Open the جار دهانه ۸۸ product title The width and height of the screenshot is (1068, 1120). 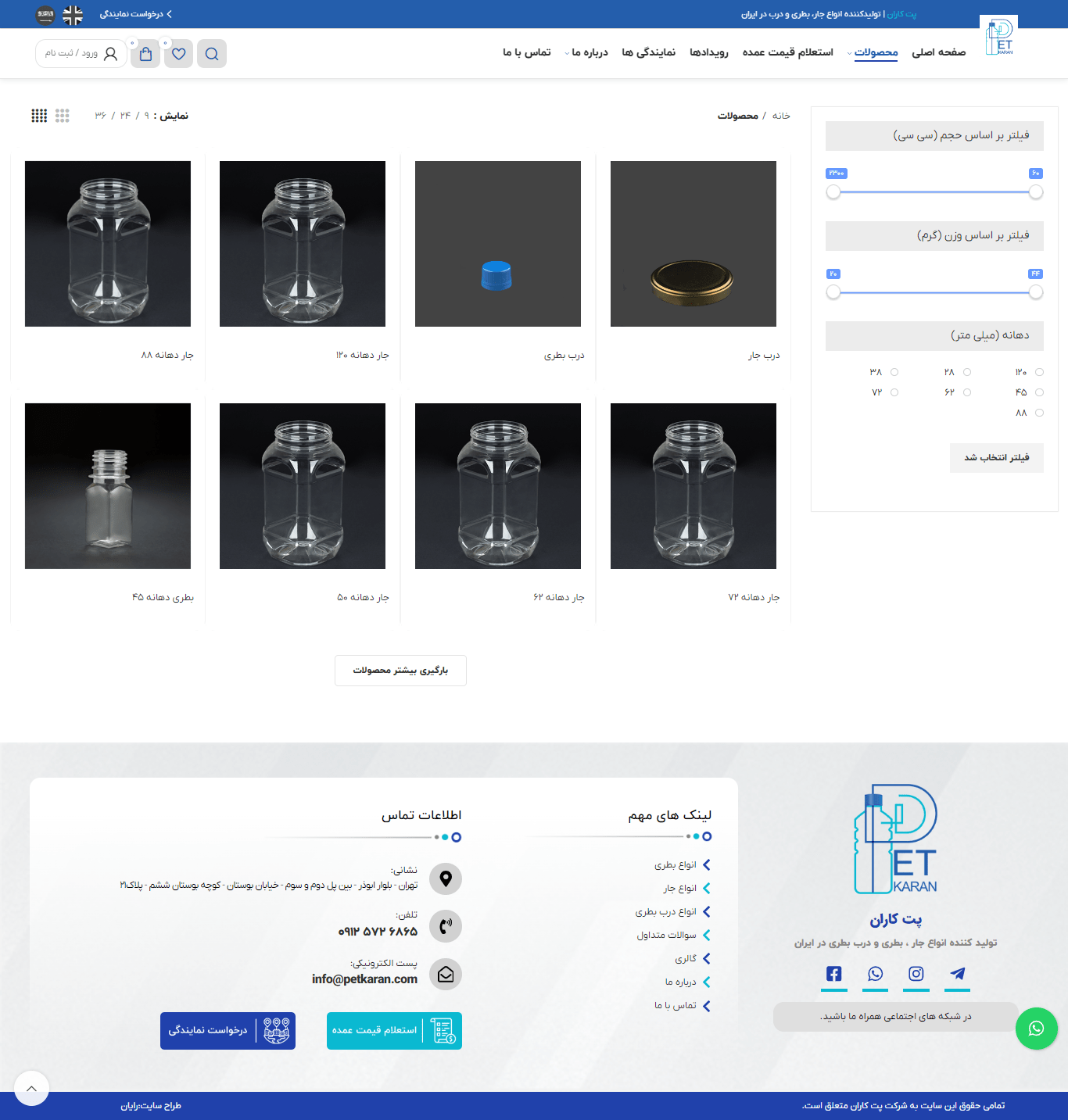[167, 355]
